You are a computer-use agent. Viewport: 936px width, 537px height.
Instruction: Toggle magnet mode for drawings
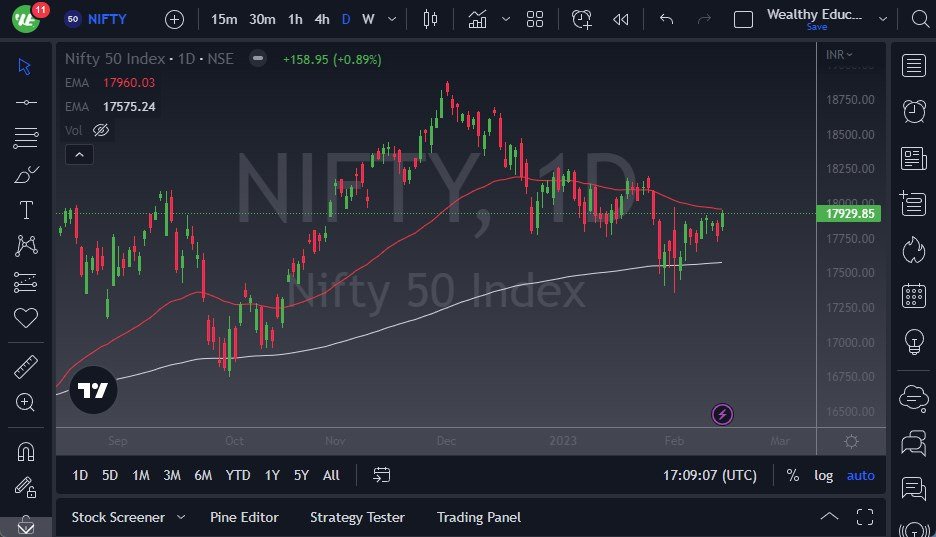(x=25, y=452)
